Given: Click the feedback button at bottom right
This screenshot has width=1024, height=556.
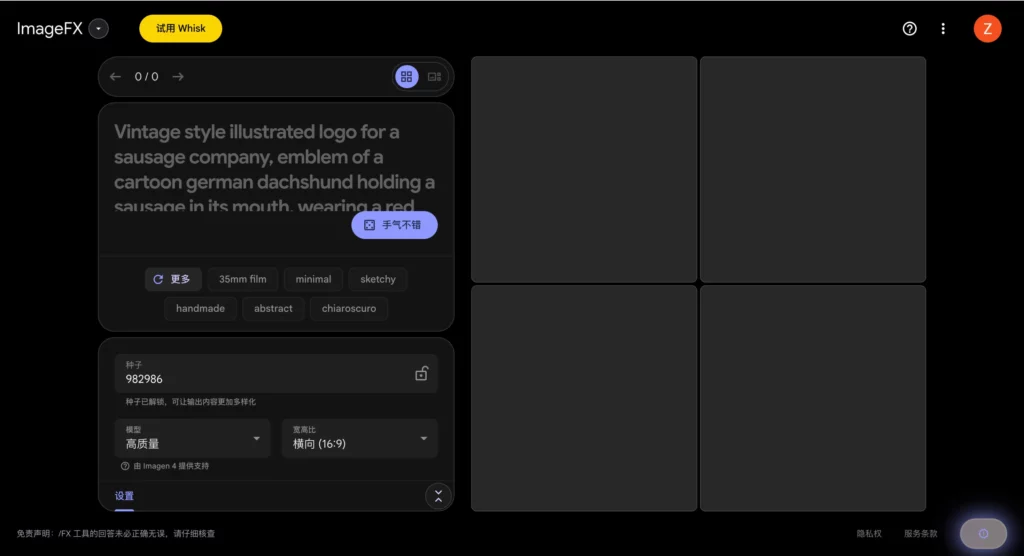Looking at the screenshot, I should click(983, 534).
